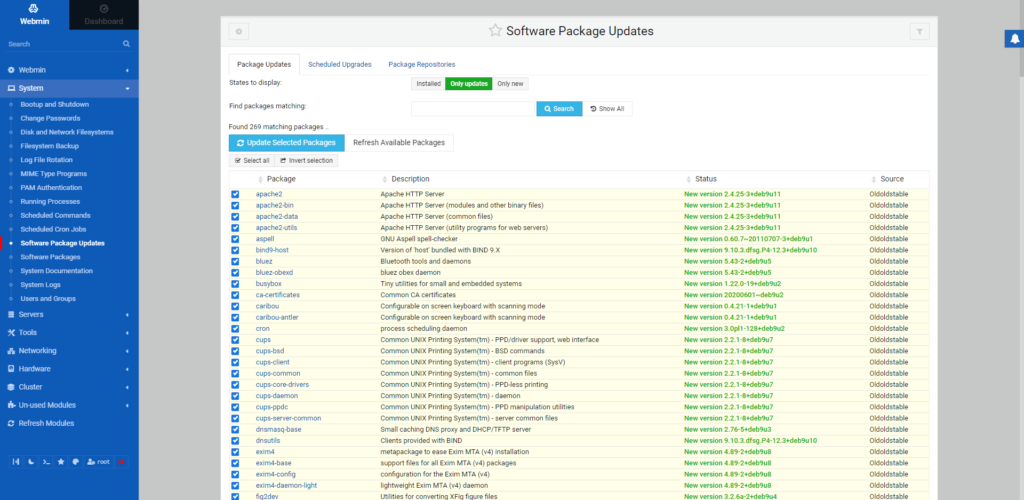
Task: Open Change Passwords module
Action: click(50, 118)
